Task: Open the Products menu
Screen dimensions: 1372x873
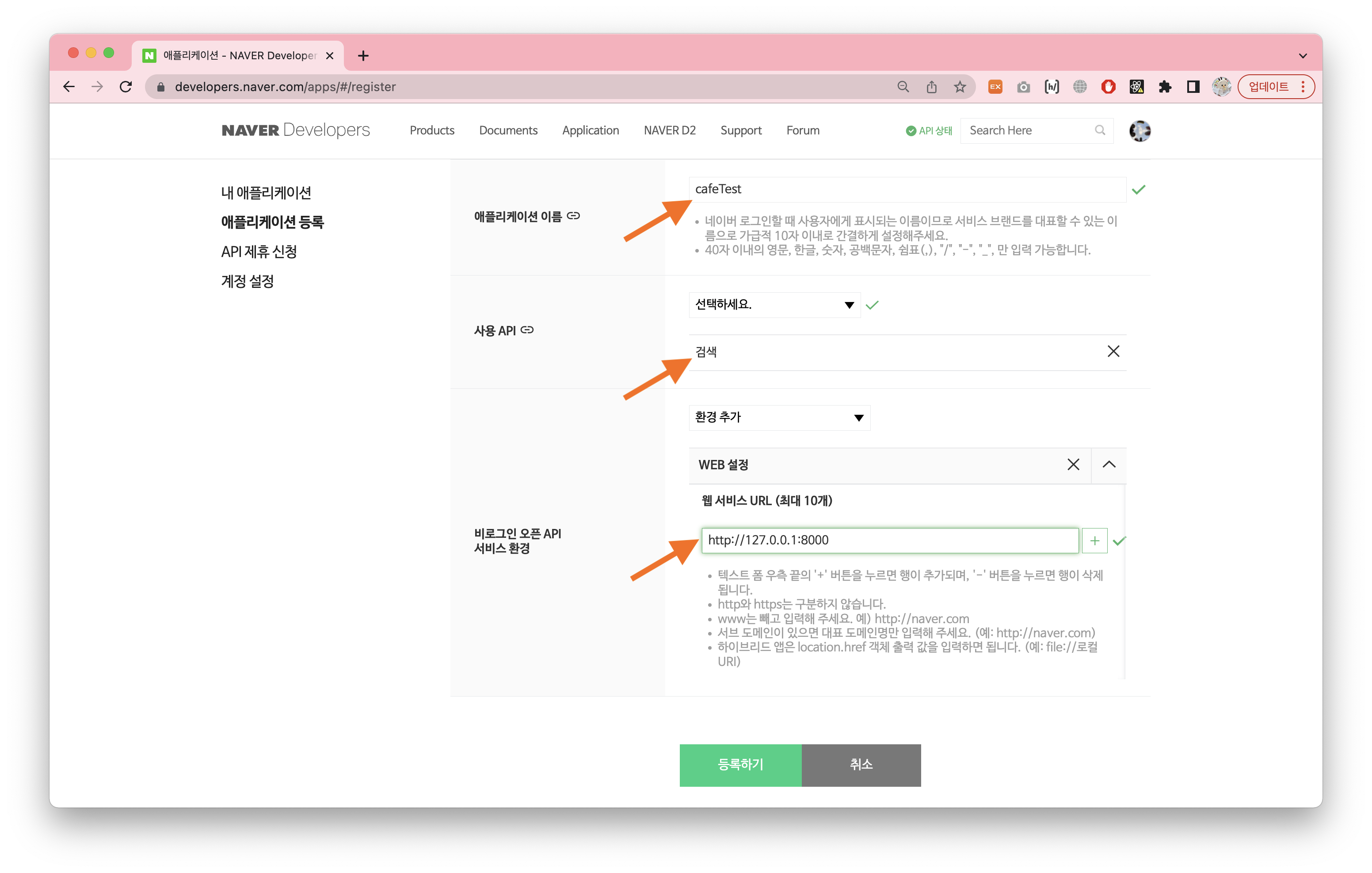Action: point(432,130)
